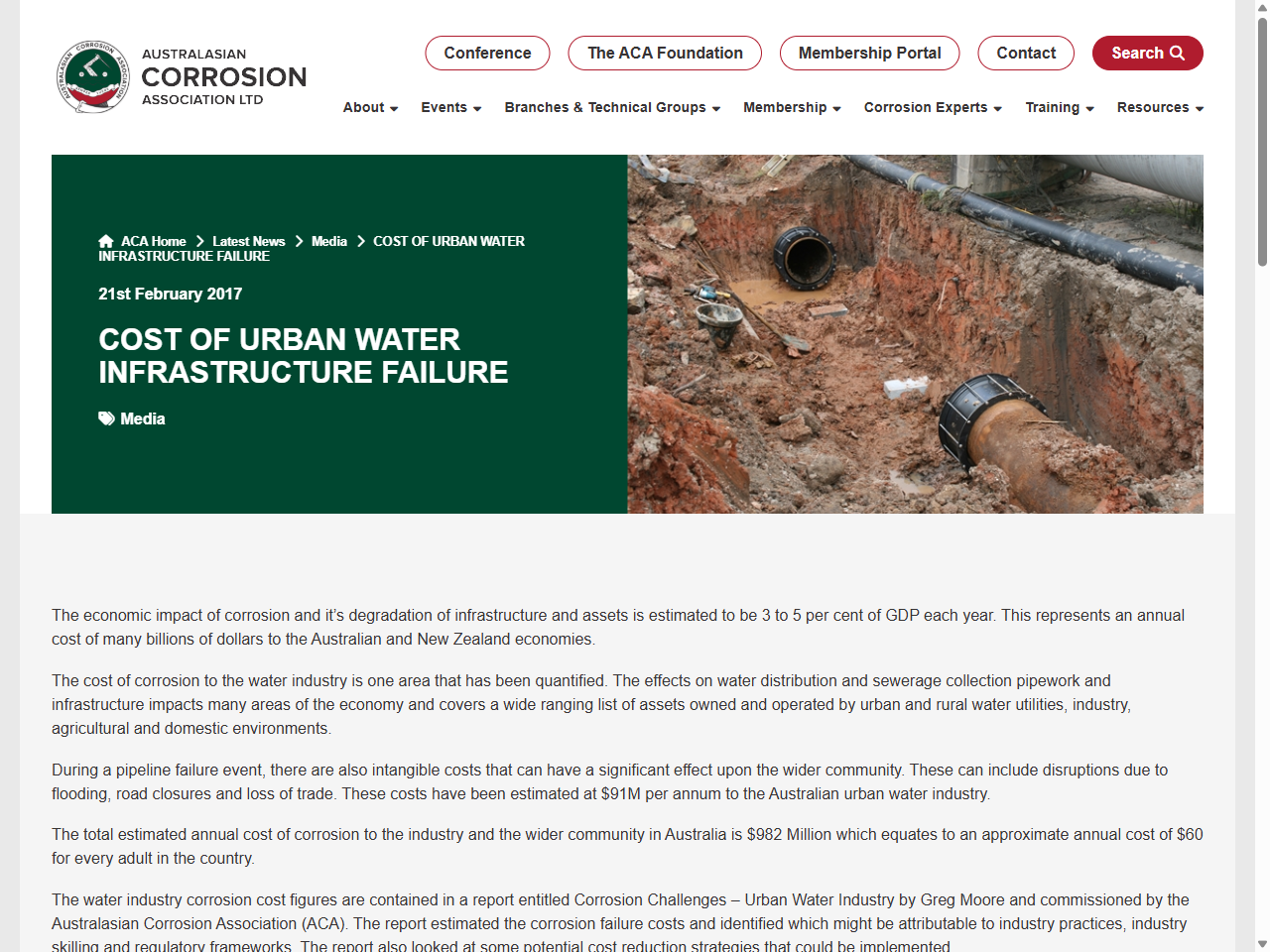Click paragraph starting "The total estimated annual cost"

(x=627, y=846)
